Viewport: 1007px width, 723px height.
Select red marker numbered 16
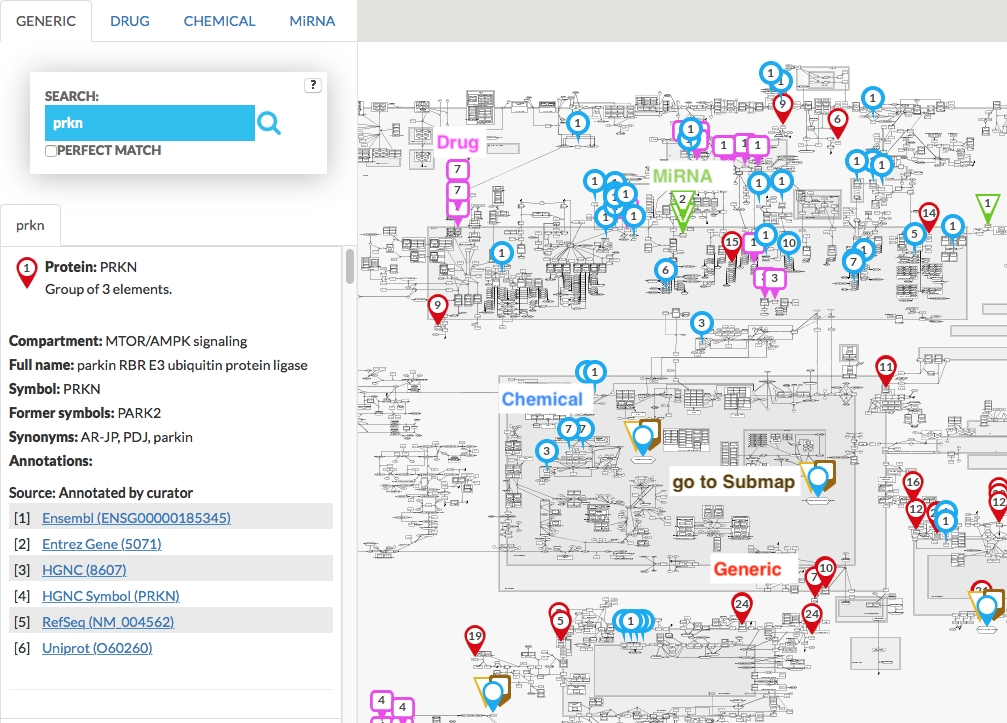click(x=912, y=483)
